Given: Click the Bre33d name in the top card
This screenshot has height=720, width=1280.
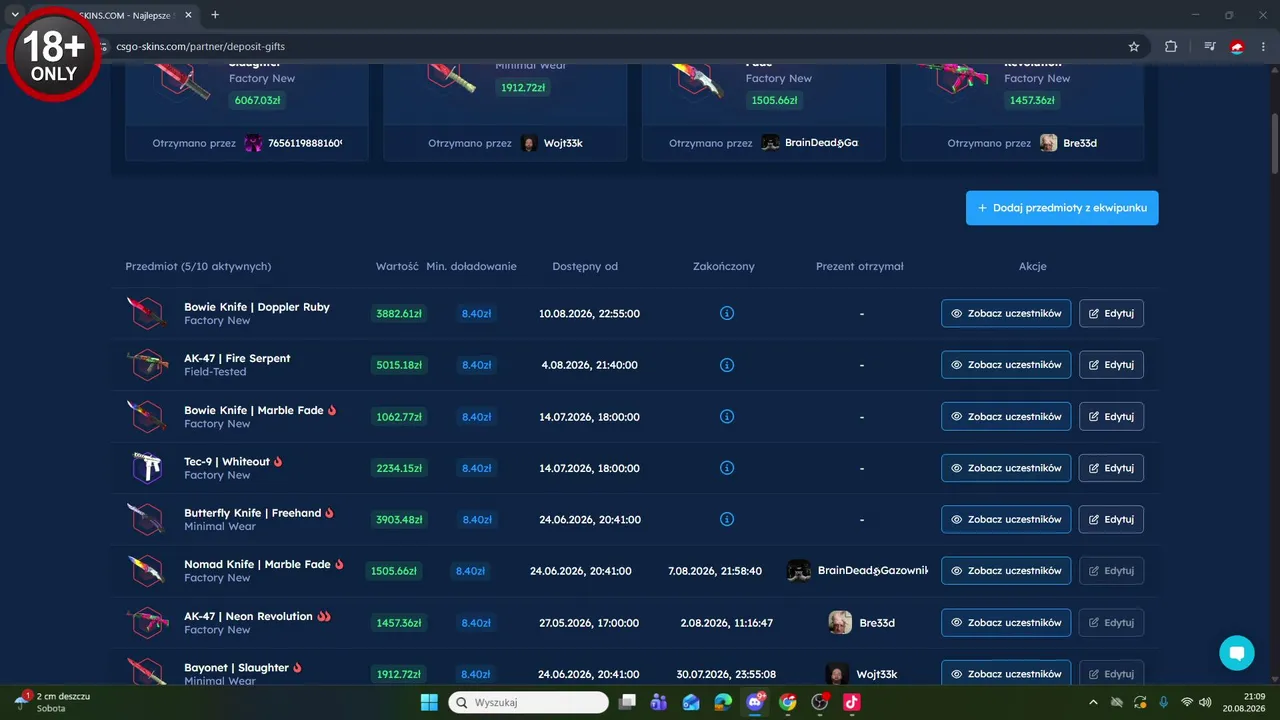Looking at the screenshot, I should [x=1080, y=143].
